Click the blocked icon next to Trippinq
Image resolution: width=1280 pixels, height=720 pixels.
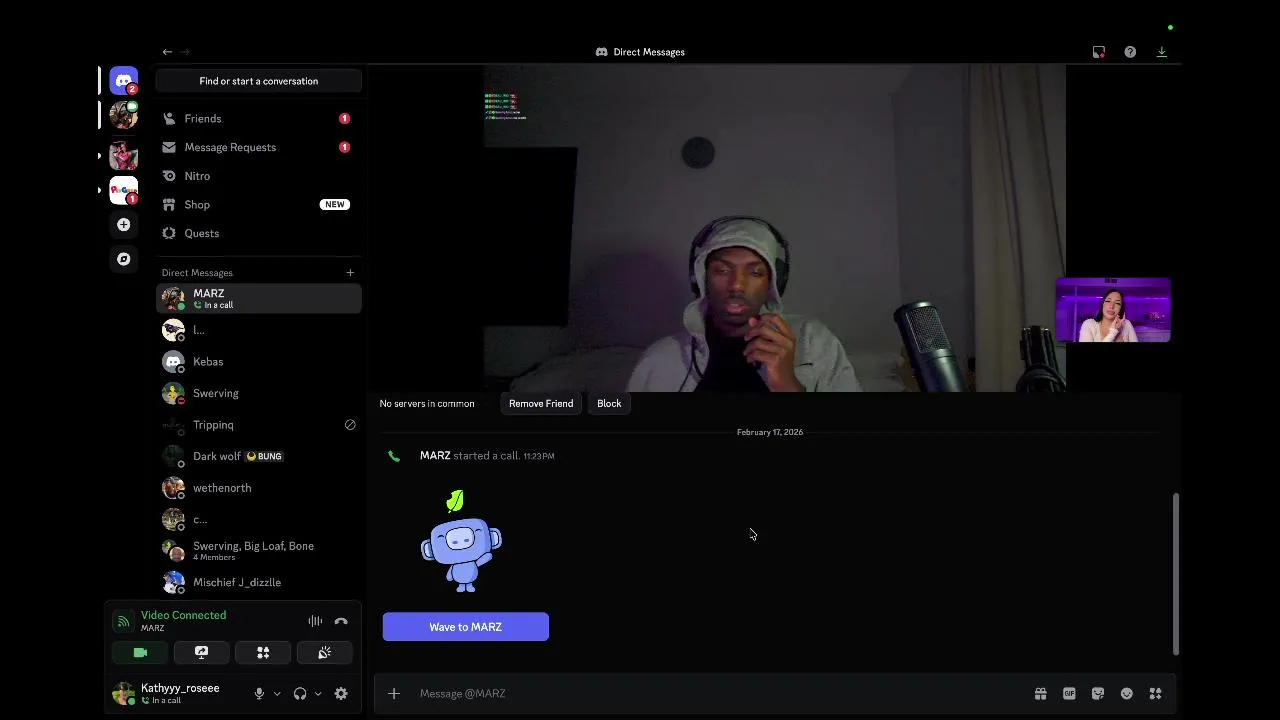(x=350, y=425)
